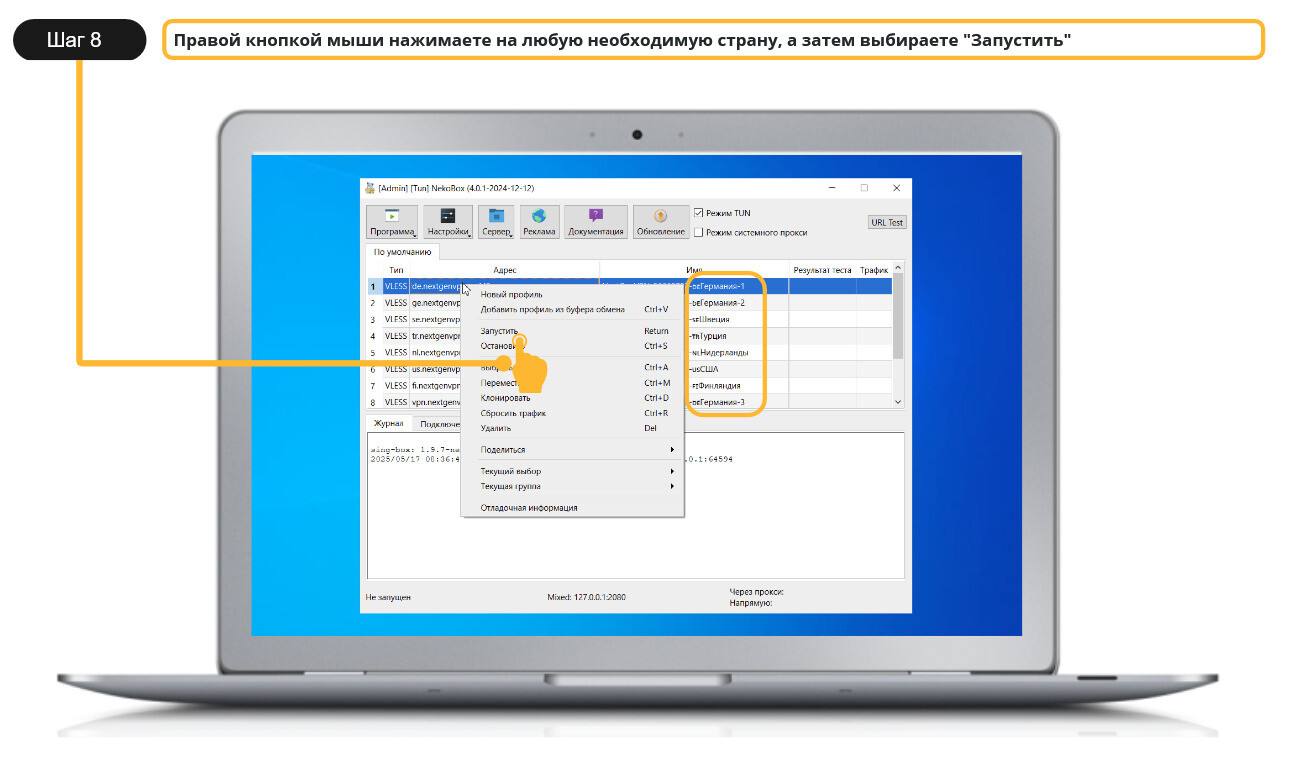Image resolution: width=1293 pixels, height=773 pixels.
Task: Open the Настройки toolbar menu
Action: pyautogui.click(x=447, y=222)
